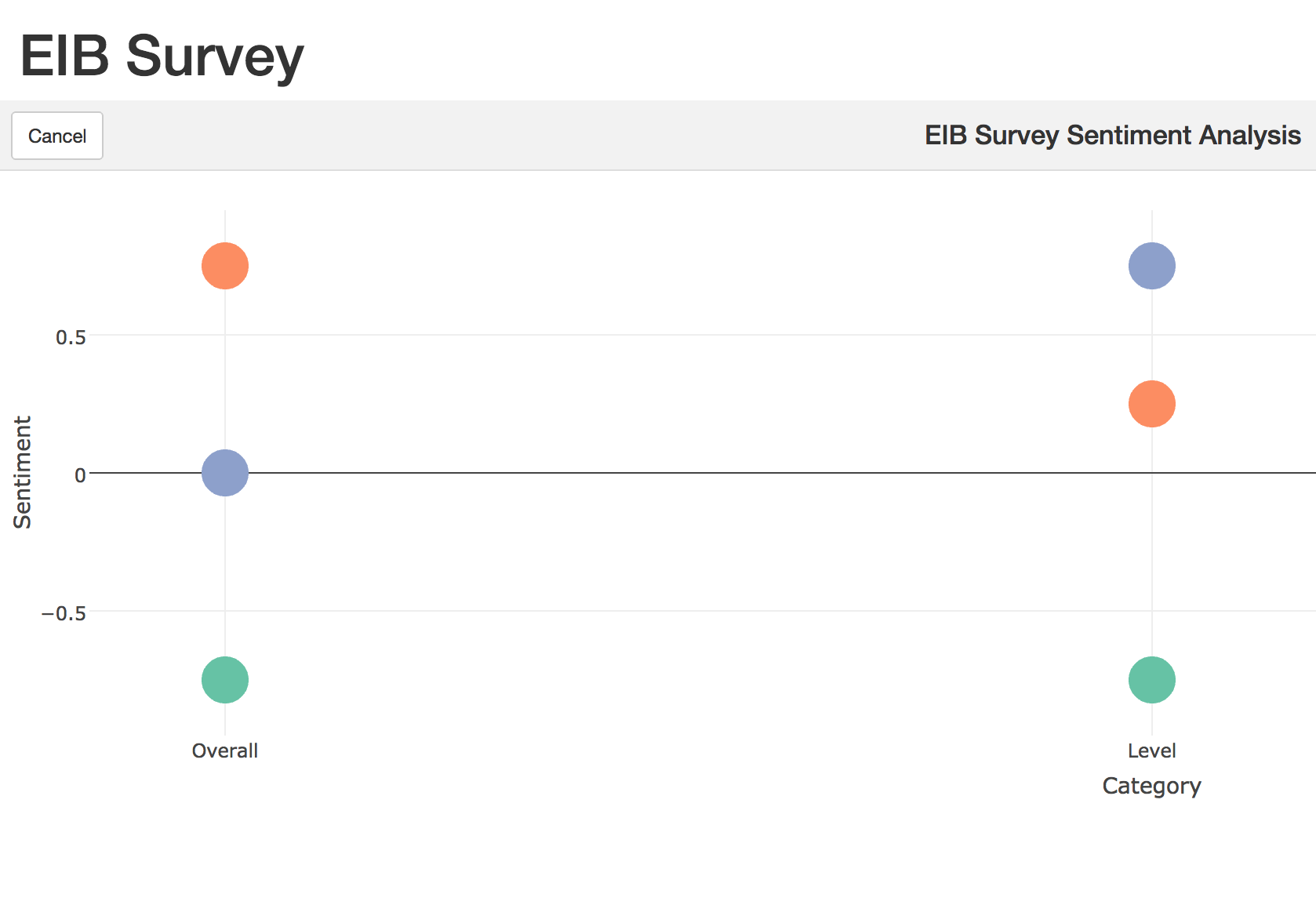
Task: Click the blue dot in Level column
Action: [x=1152, y=266]
